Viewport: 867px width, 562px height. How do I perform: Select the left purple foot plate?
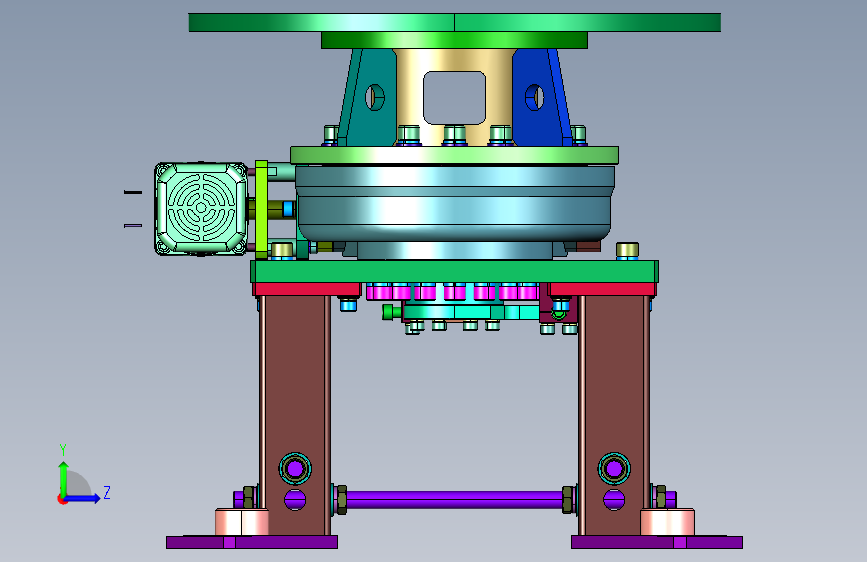tap(252, 542)
